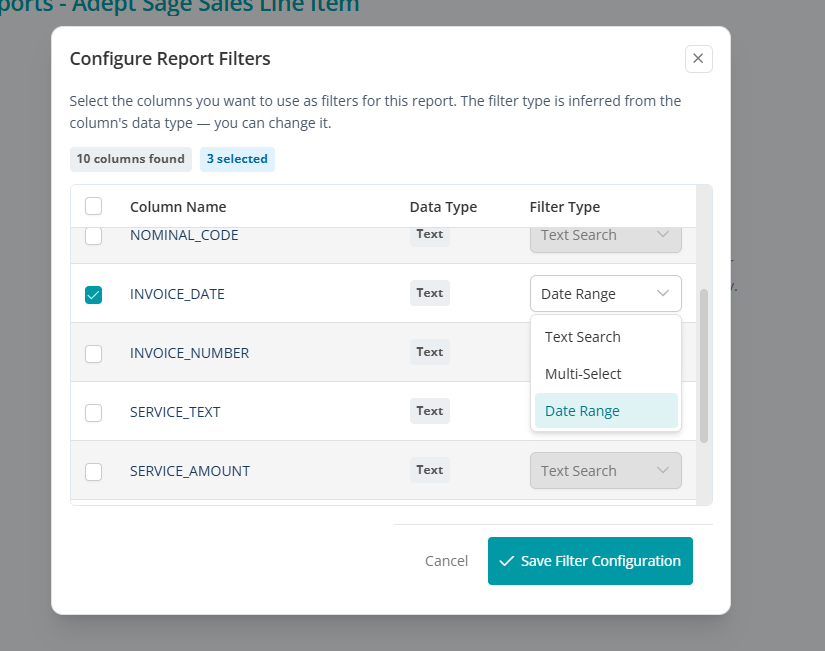Choose Text Search option in dropdown list
The width and height of the screenshot is (825, 651).
[606, 337]
